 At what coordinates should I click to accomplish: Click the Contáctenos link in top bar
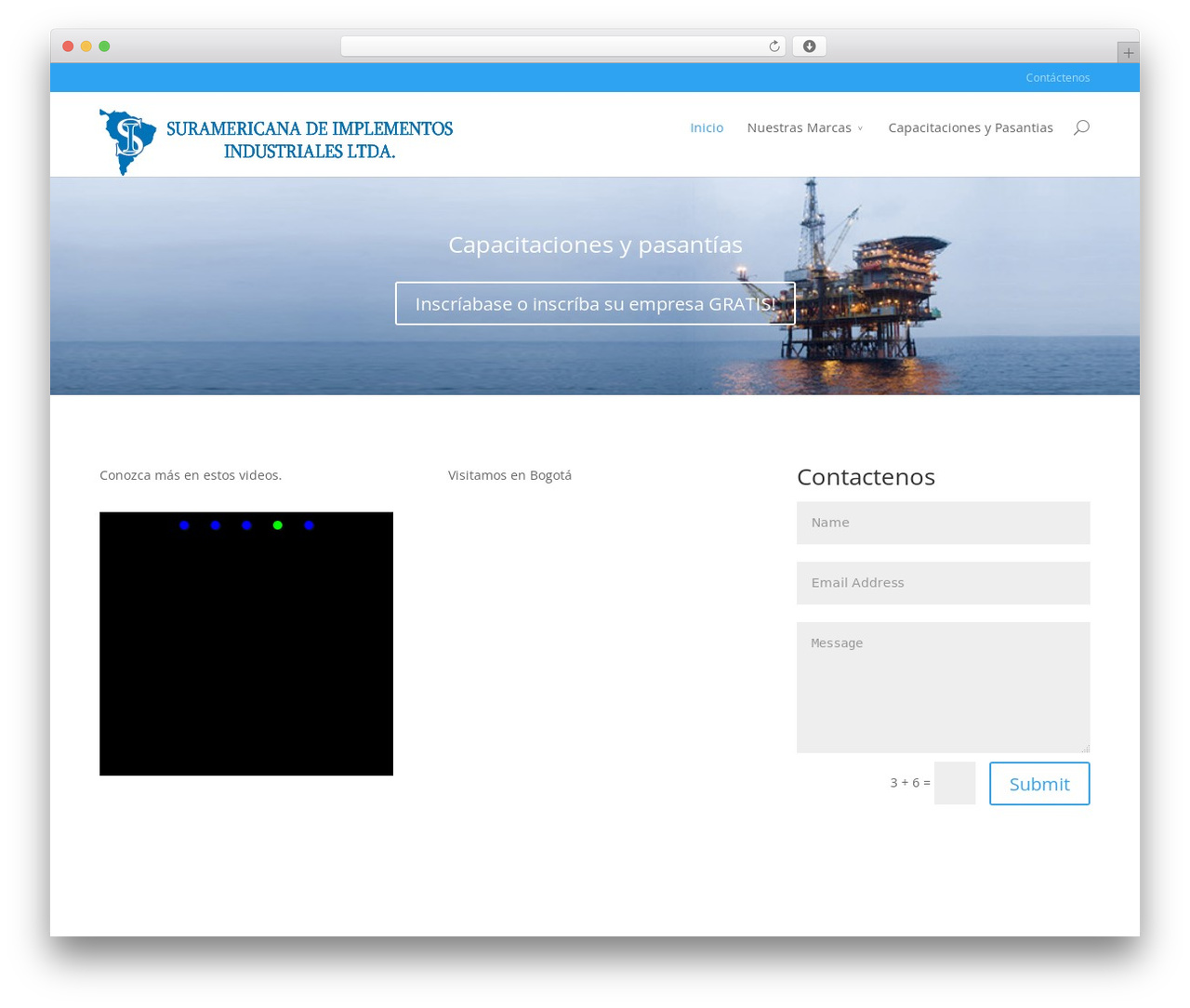[1058, 78]
